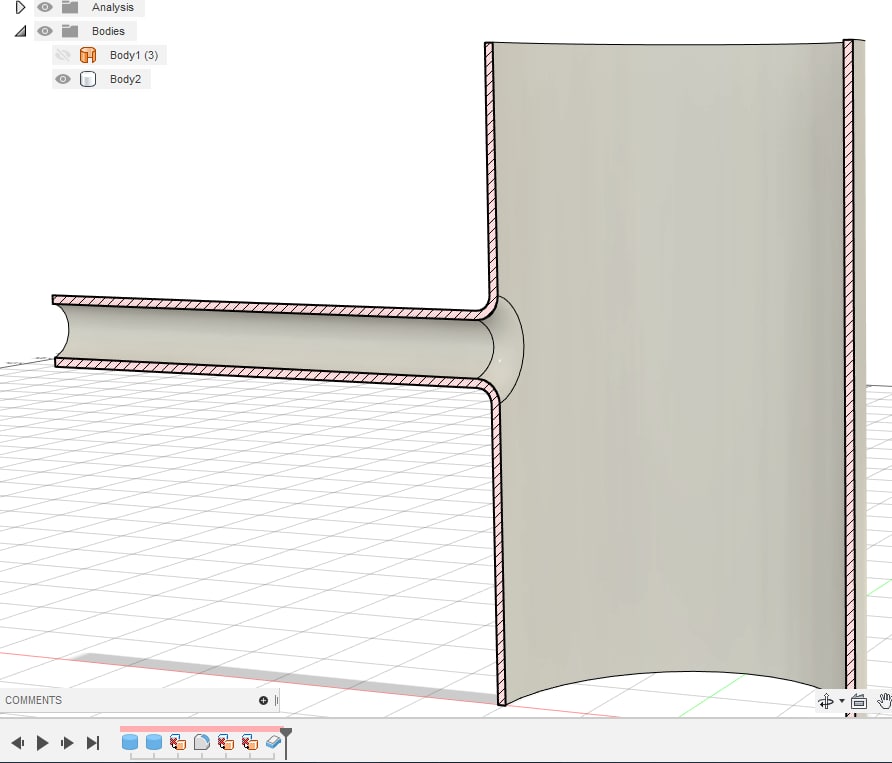Expand the Analysis folder
Image resolution: width=892 pixels, height=763 pixels.
coord(20,7)
